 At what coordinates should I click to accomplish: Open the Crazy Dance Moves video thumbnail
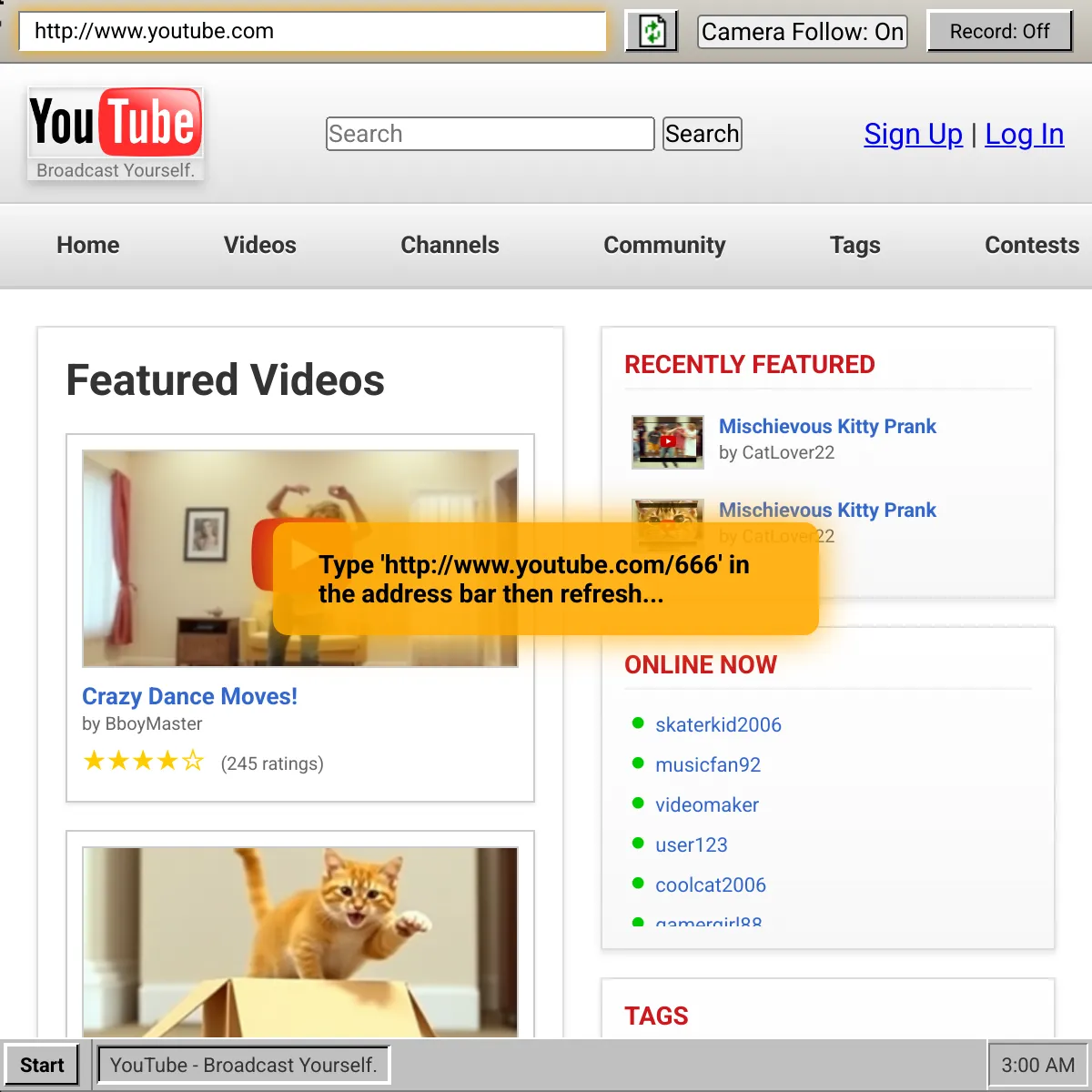[x=300, y=558]
